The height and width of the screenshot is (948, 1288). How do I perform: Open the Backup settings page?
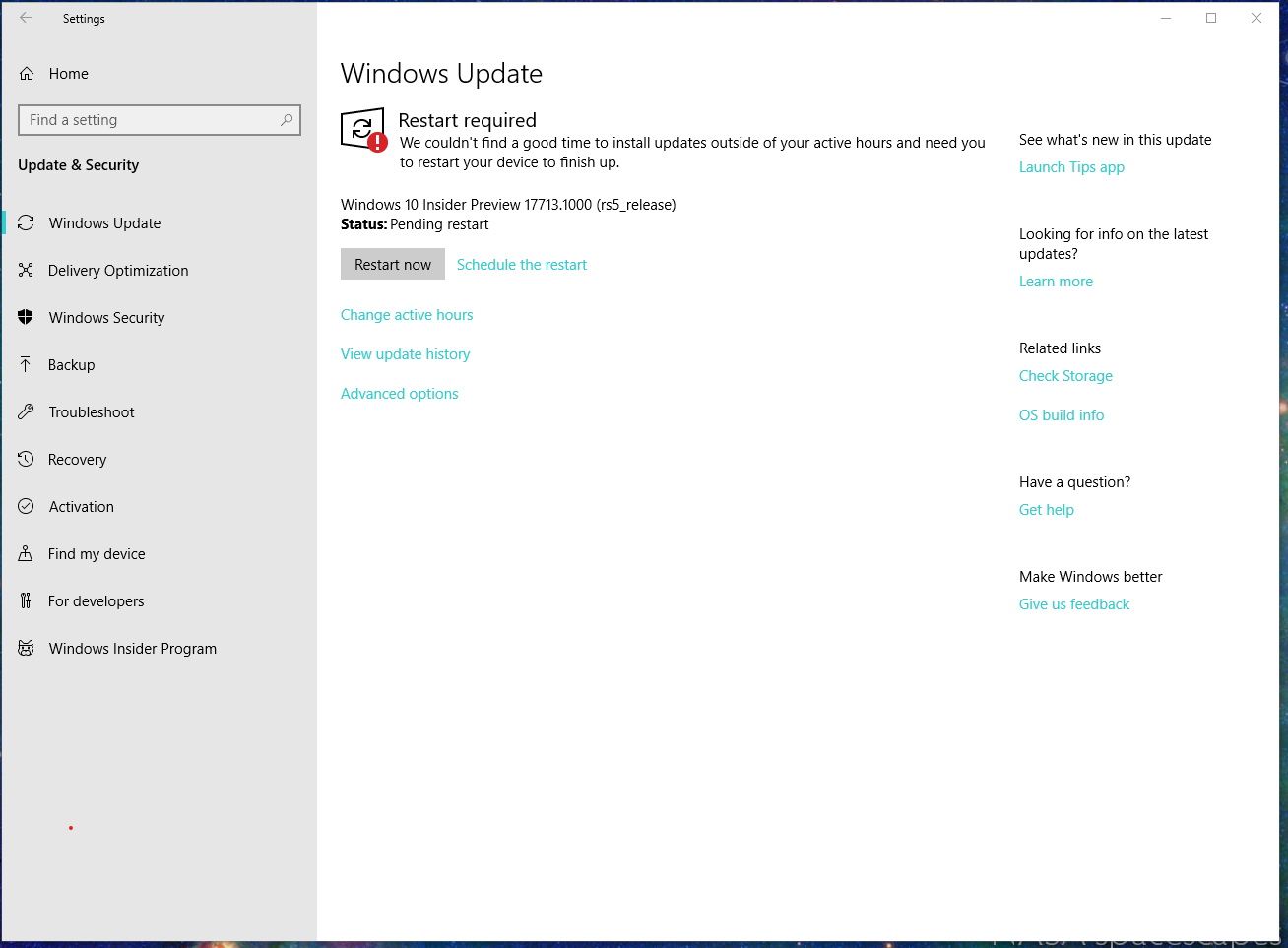click(160, 365)
